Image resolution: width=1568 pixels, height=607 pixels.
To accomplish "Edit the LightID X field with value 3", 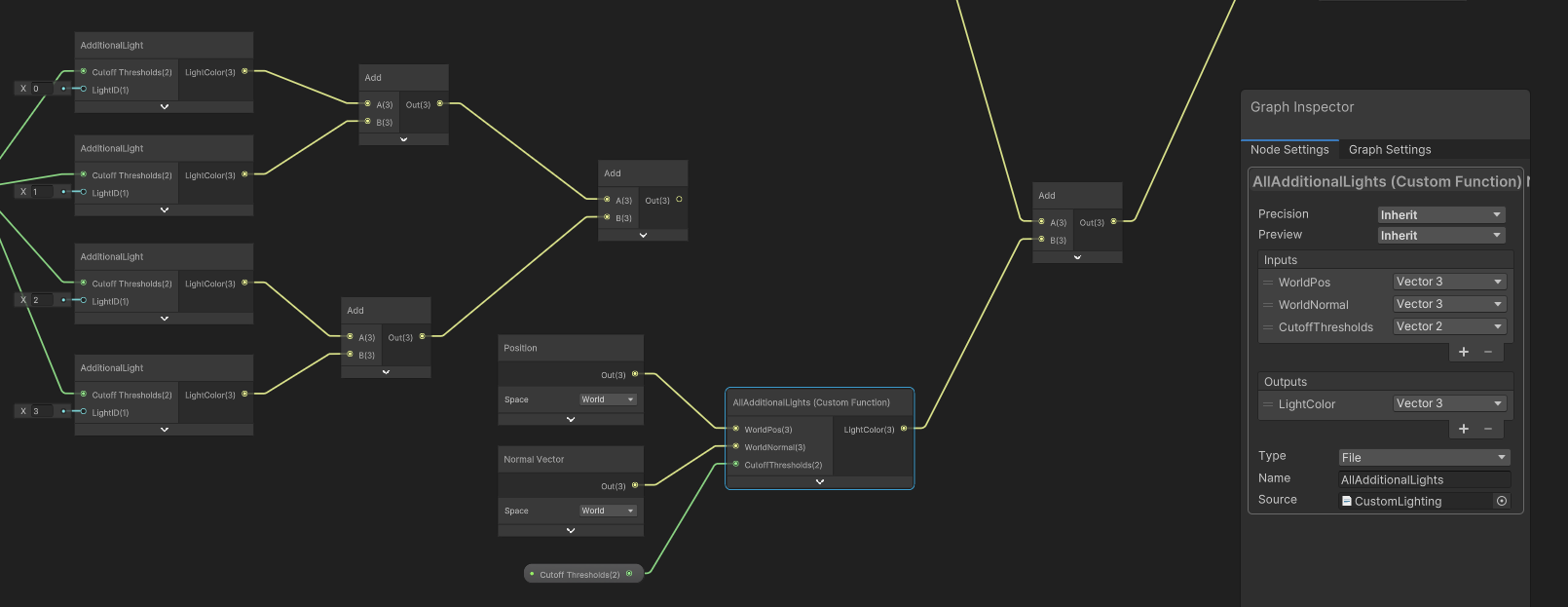I will pyautogui.click(x=43, y=411).
